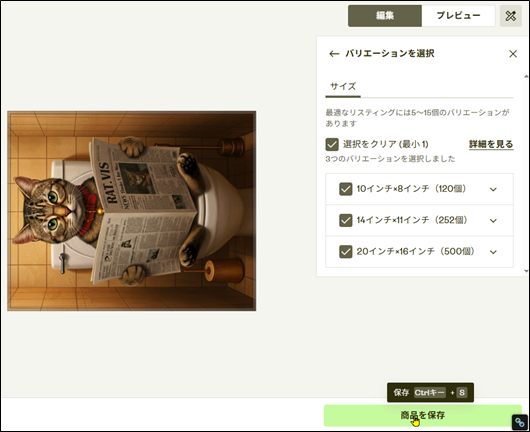530x432 pixels.
Task: Uncheck the 14インチ×11インチ variation
Action: pos(345,220)
